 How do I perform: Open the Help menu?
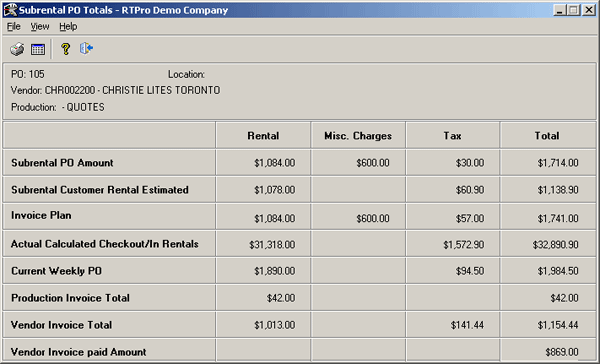[68, 26]
